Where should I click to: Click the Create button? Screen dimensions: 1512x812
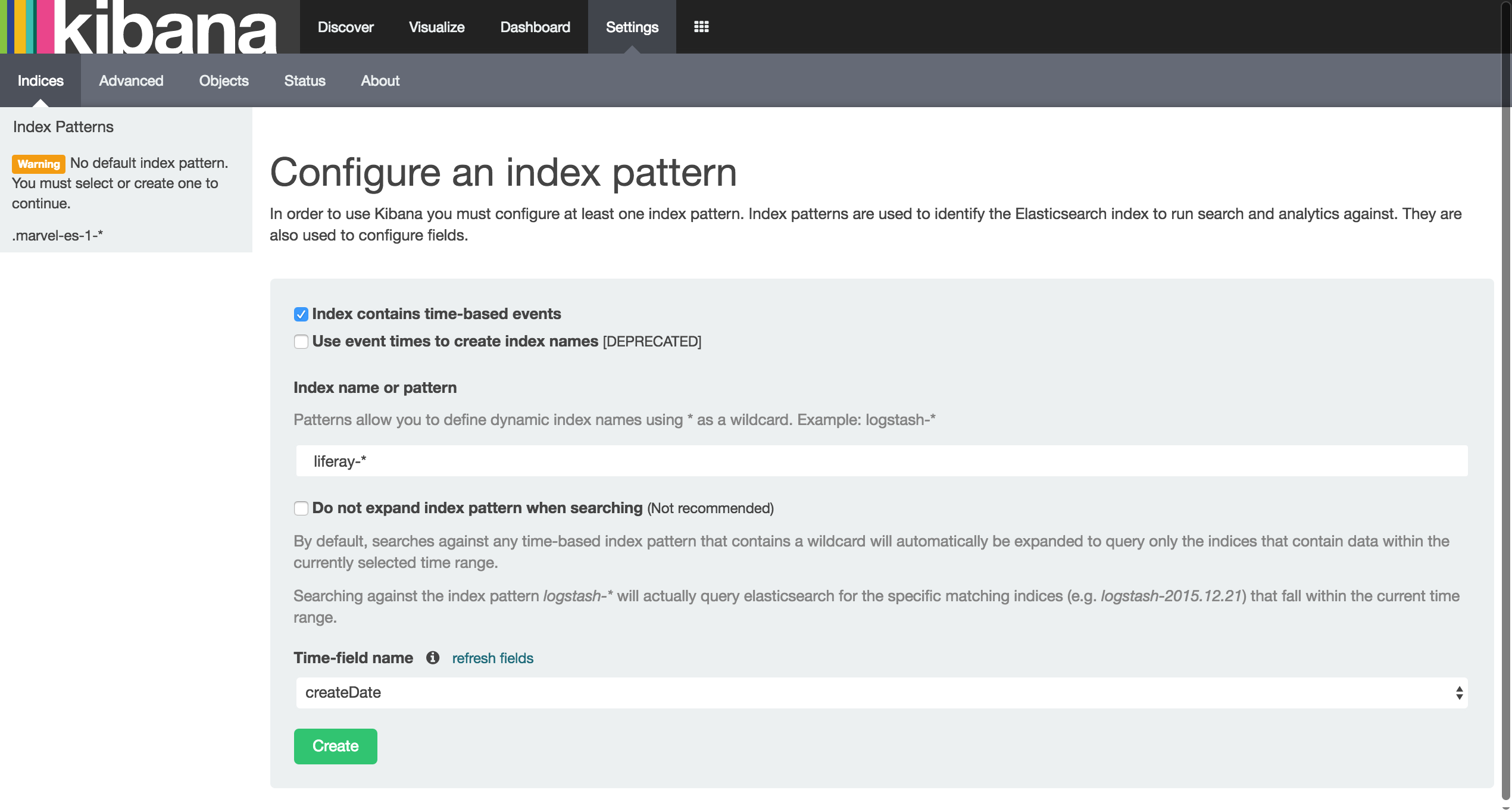click(335, 746)
